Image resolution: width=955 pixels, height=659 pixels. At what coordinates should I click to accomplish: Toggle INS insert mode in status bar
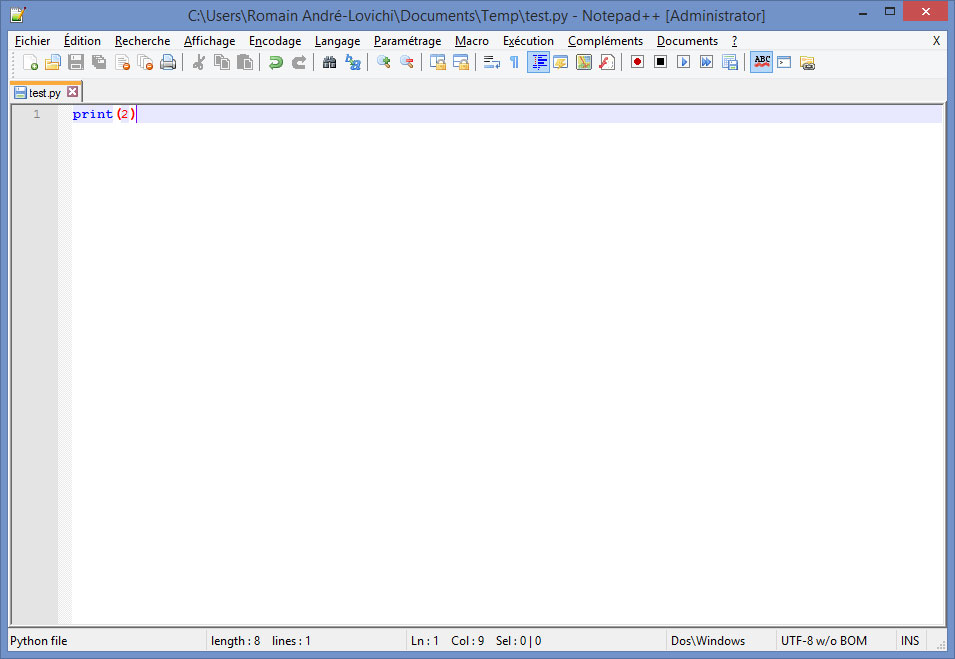910,641
